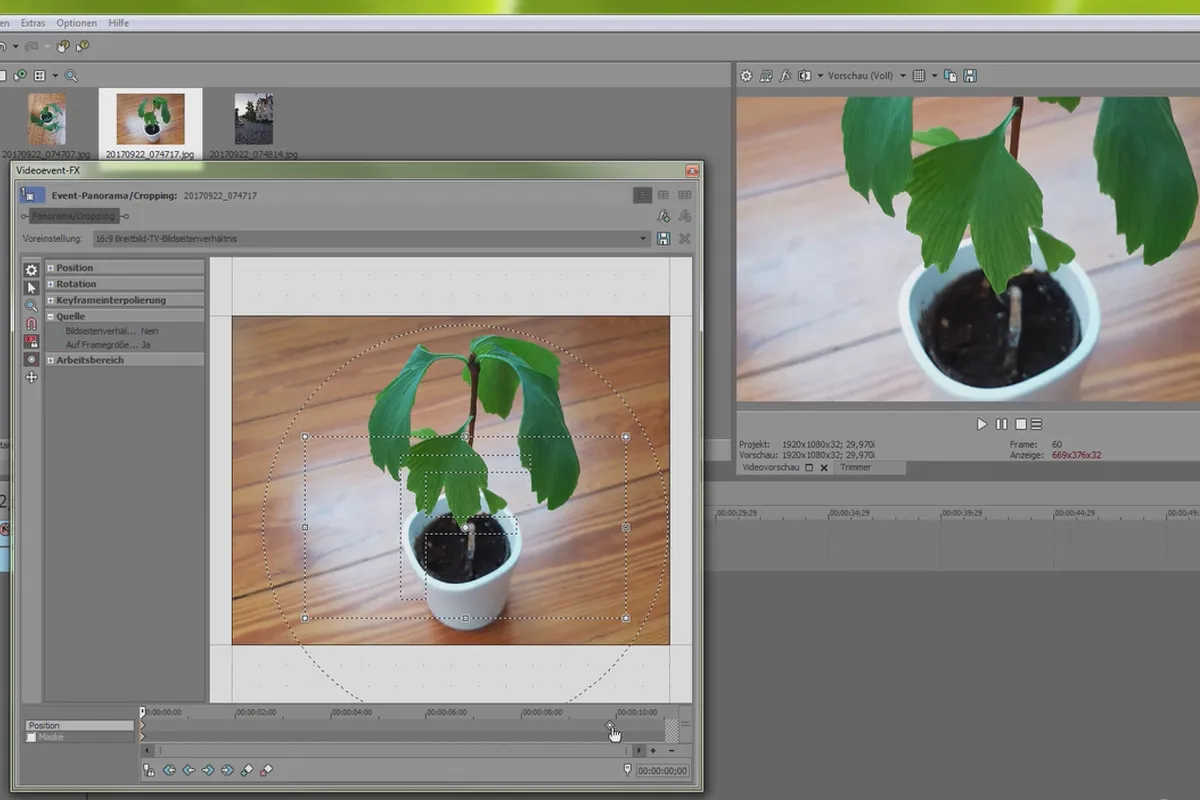Click remove plug-in FX icon
Image resolution: width=1200 pixels, height=800 pixels.
pyautogui.click(x=685, y=216)
